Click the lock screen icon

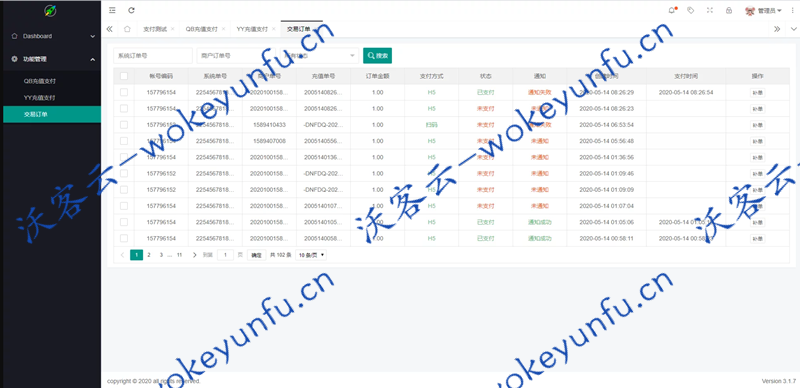click(729, 10)
